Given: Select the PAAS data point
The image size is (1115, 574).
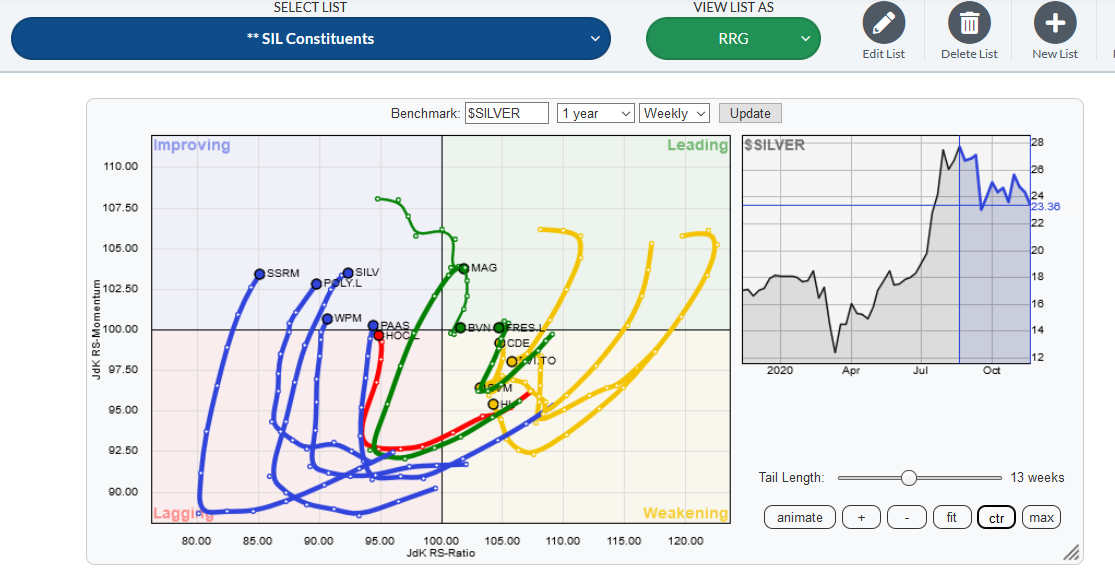Looking at the screenshot, I should 373,325.
